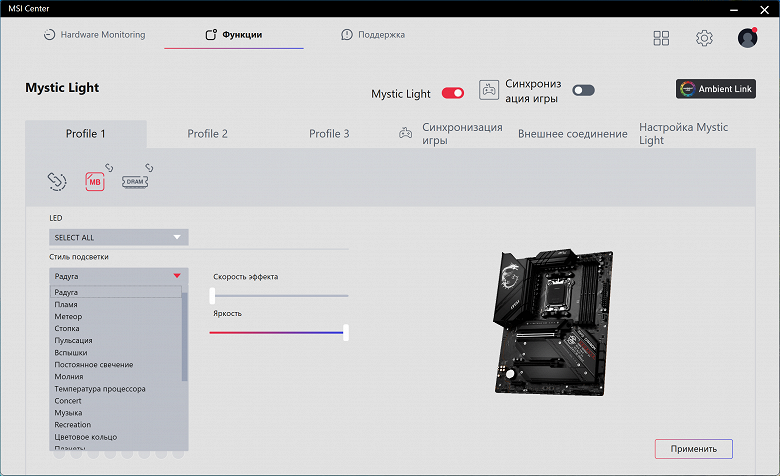Expand the SELECT ALL LED dropdown
780x476 pixels.
(118, 237)
